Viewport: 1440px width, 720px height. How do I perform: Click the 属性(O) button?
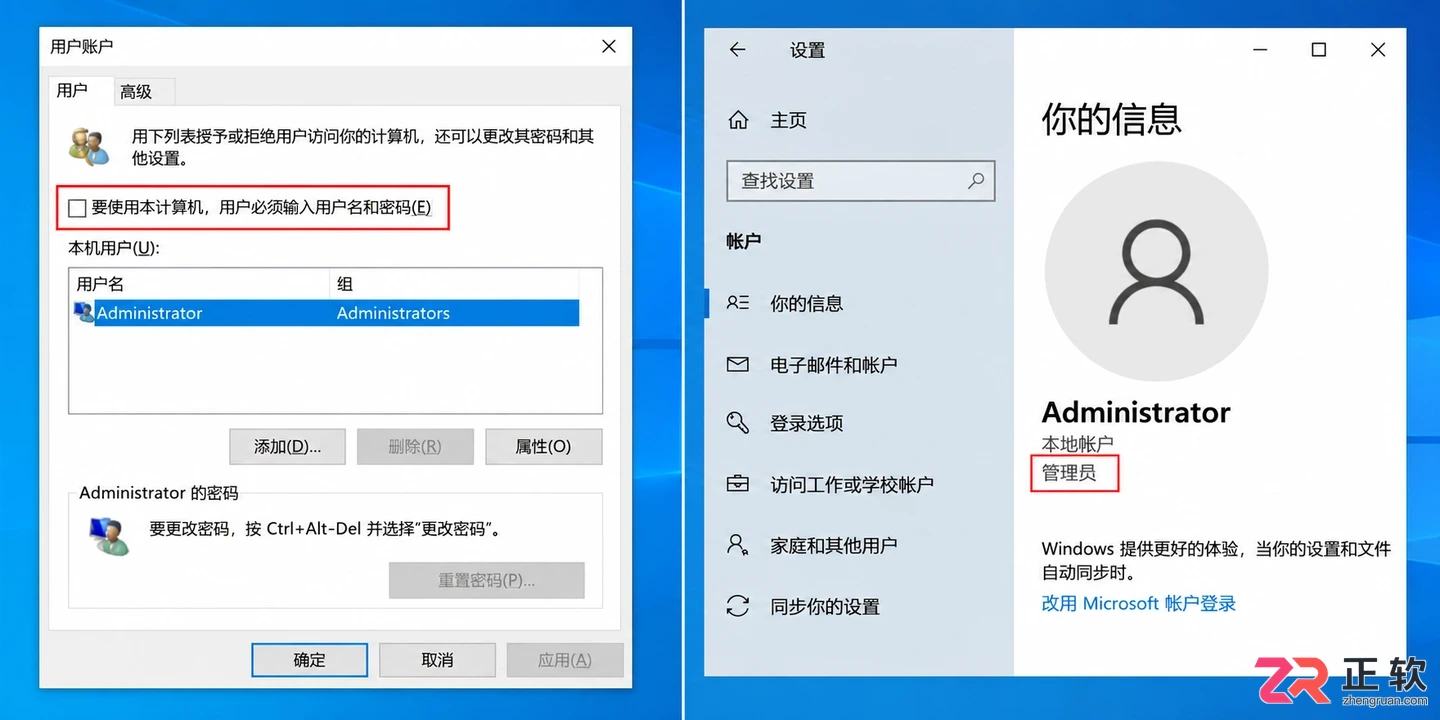(x=544, y=447)
